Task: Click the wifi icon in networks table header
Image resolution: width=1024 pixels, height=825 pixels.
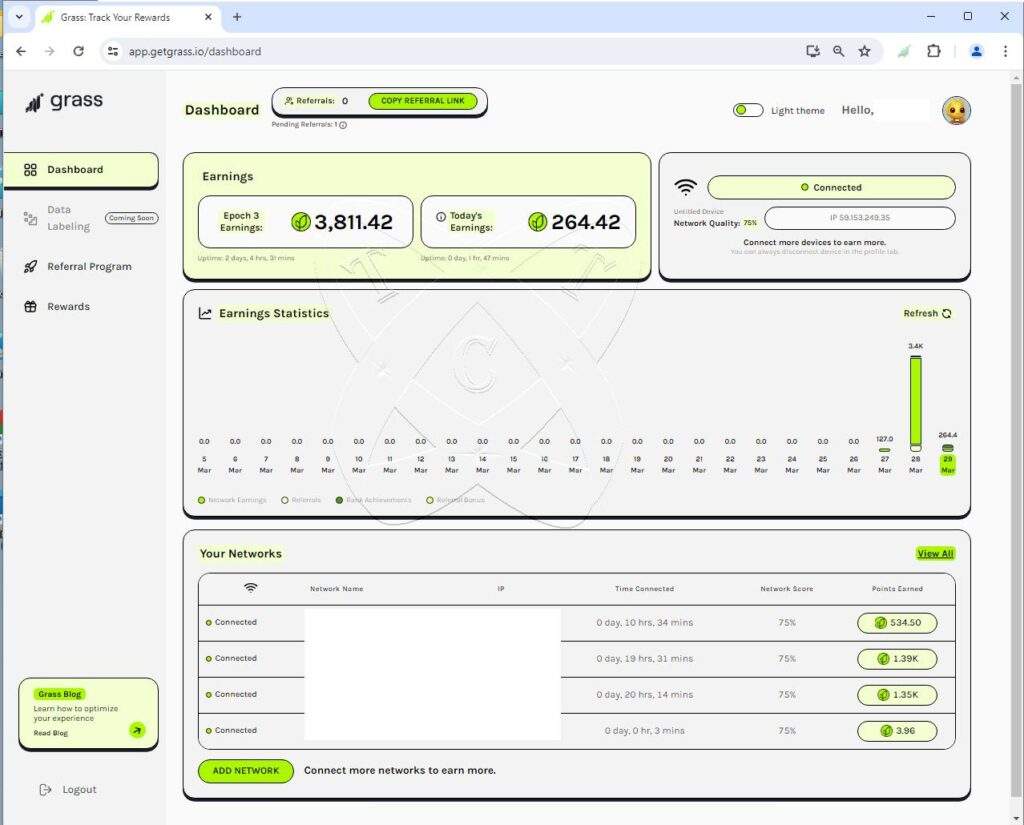Action: pyautogui.click(x=250, y=588)
